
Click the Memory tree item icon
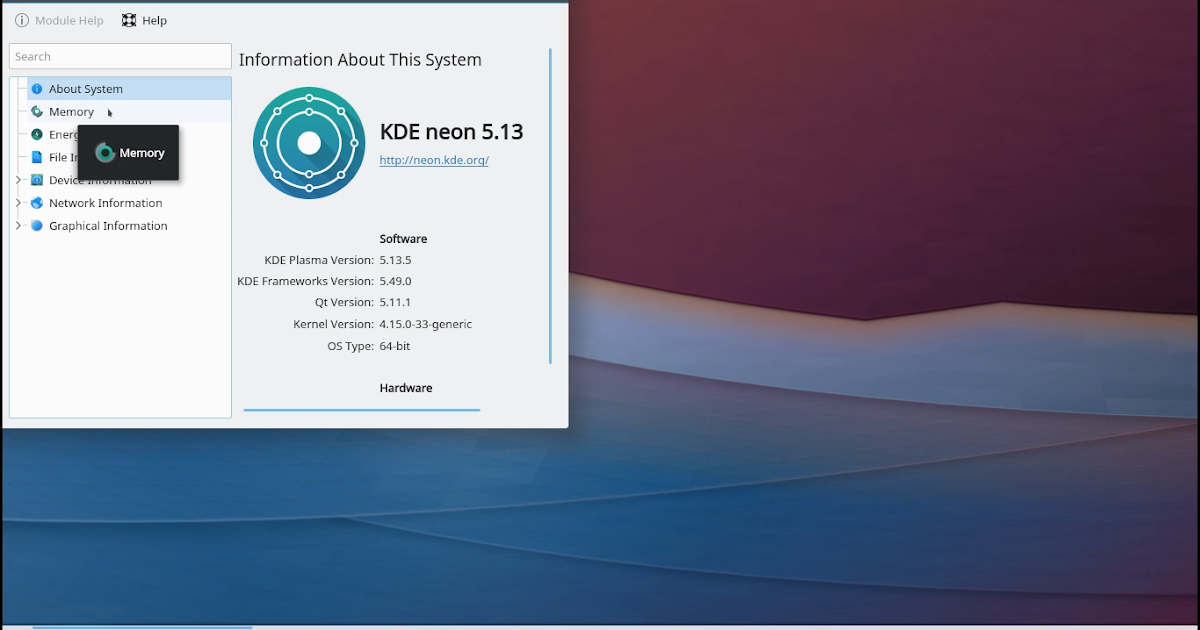pyautogui.click(x=37, y=112)
